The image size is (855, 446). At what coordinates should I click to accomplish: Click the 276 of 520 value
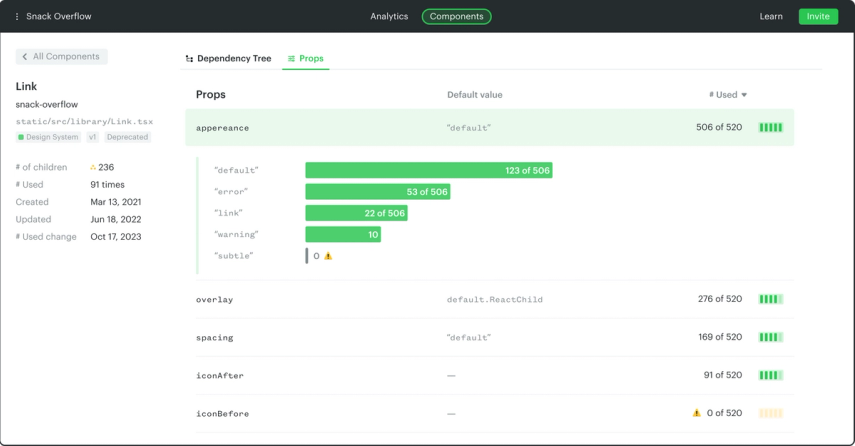click(x=720, y=299)
